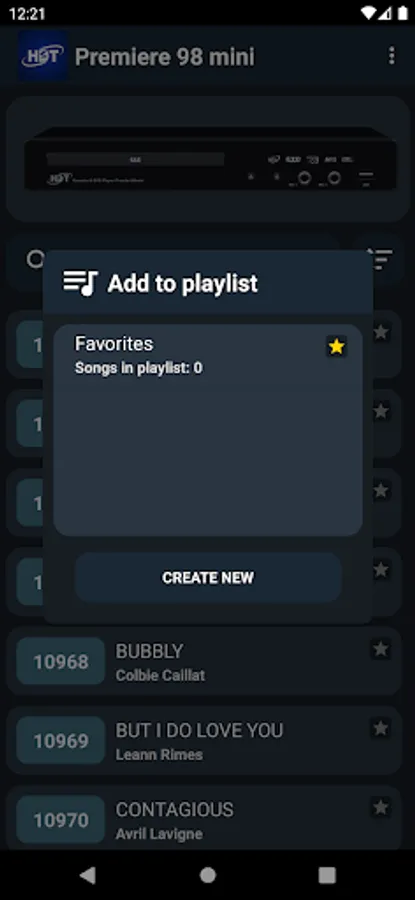Tap the Add to playlist header icon
The height and width of the screenshot is (900, 415).
tap(80, 283)
